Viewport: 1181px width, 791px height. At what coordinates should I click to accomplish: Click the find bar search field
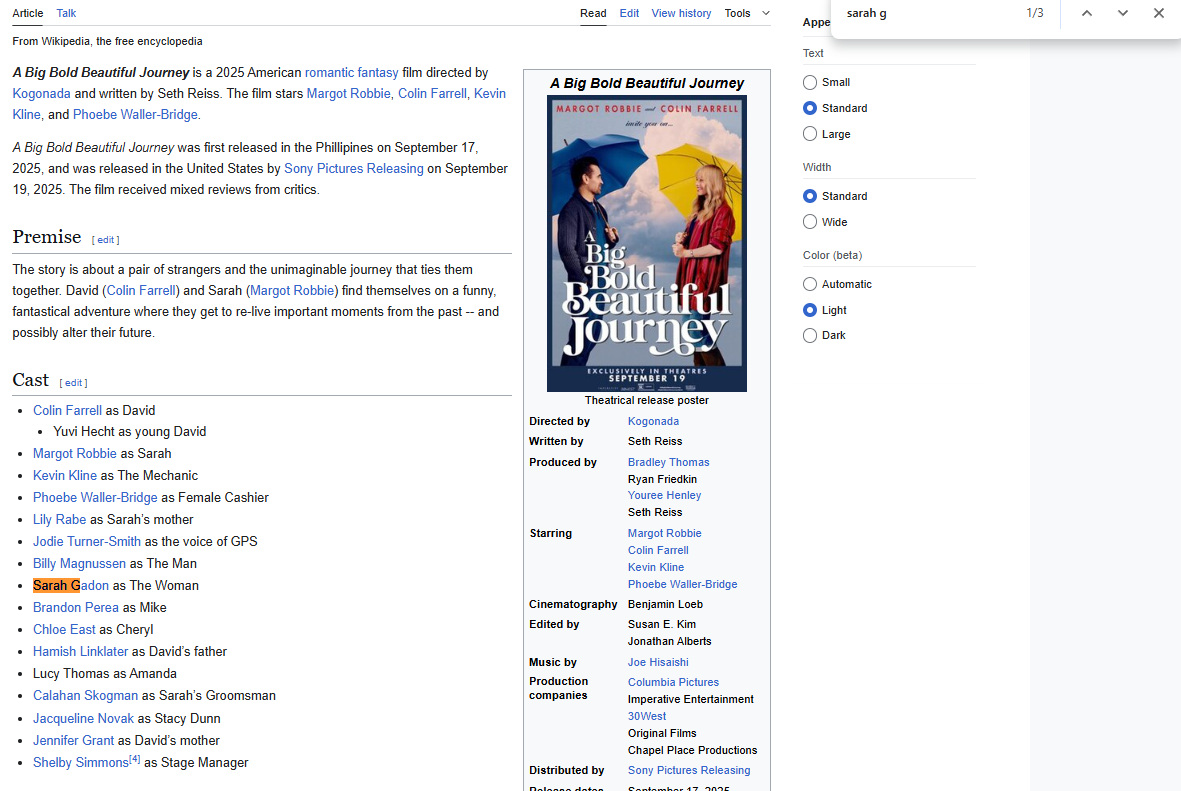(x=930, y=13)
